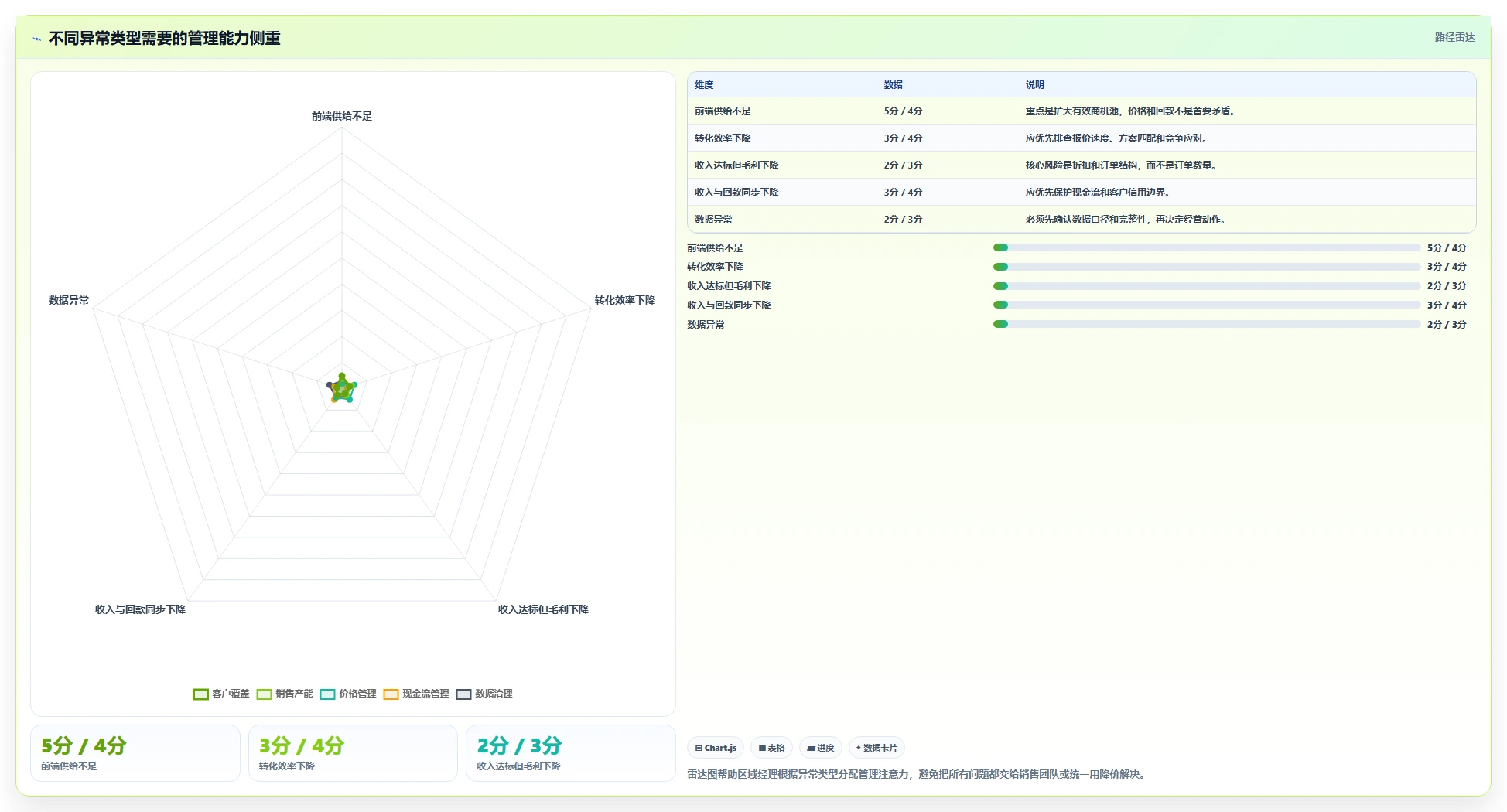Click the description starting 应优先排查报价速度
This screenshot has height=812, width=1507.
(x=1116, y=138)
